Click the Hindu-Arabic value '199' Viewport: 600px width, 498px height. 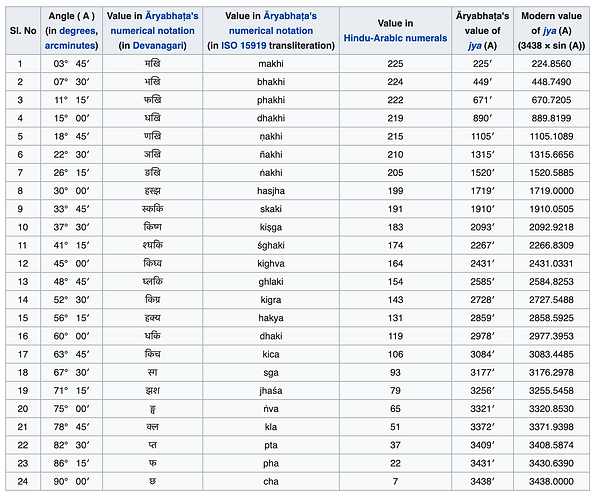(395, 191)
